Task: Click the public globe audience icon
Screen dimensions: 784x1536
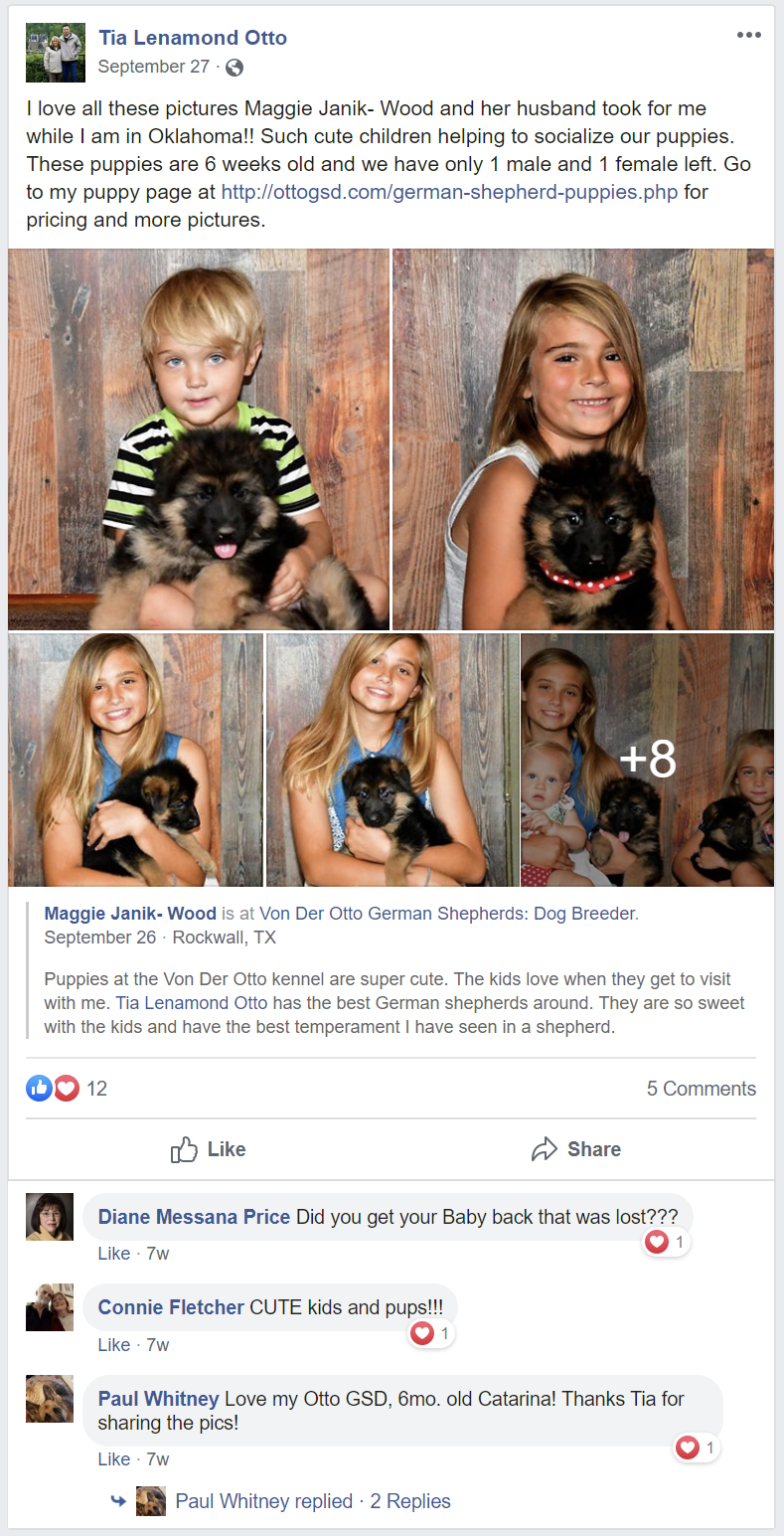Action: 235,68
